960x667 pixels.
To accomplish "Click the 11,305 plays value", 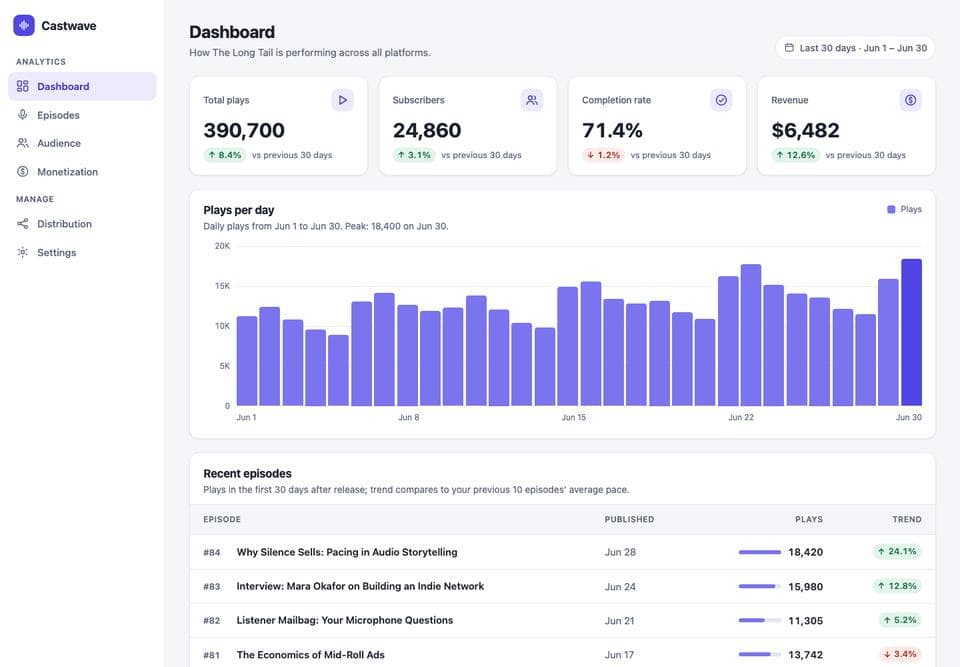I will click(805, 621).
